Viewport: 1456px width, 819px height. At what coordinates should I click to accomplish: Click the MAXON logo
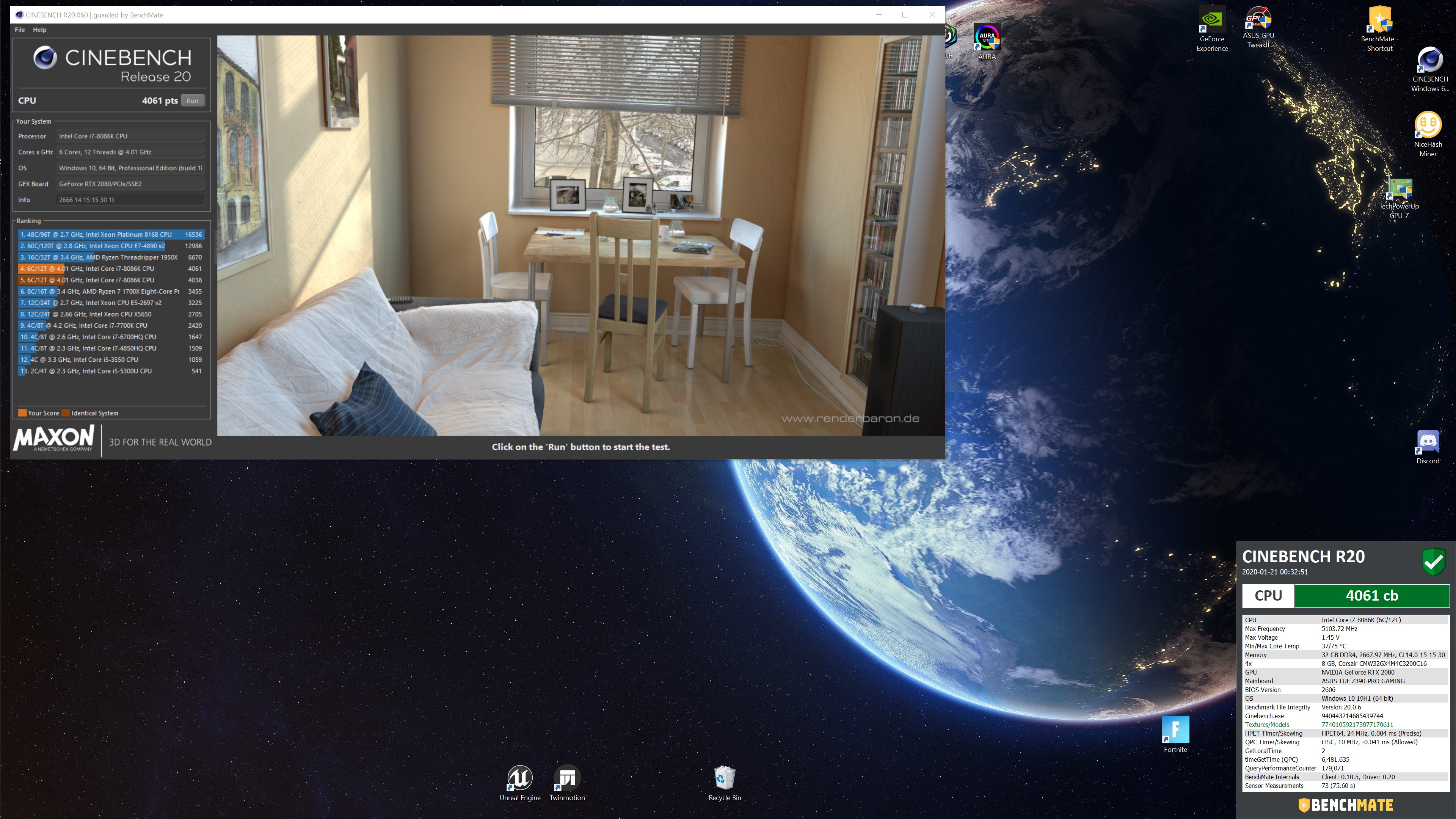tap(54, 439)
